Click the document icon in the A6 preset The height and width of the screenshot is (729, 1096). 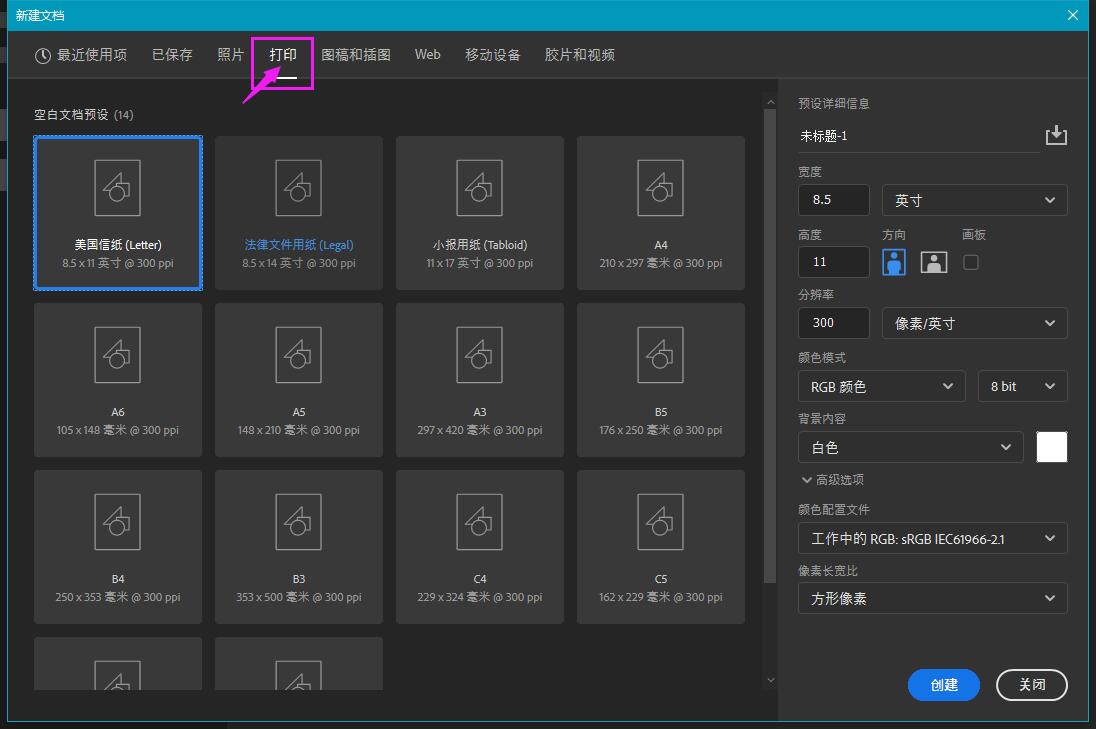117,355
